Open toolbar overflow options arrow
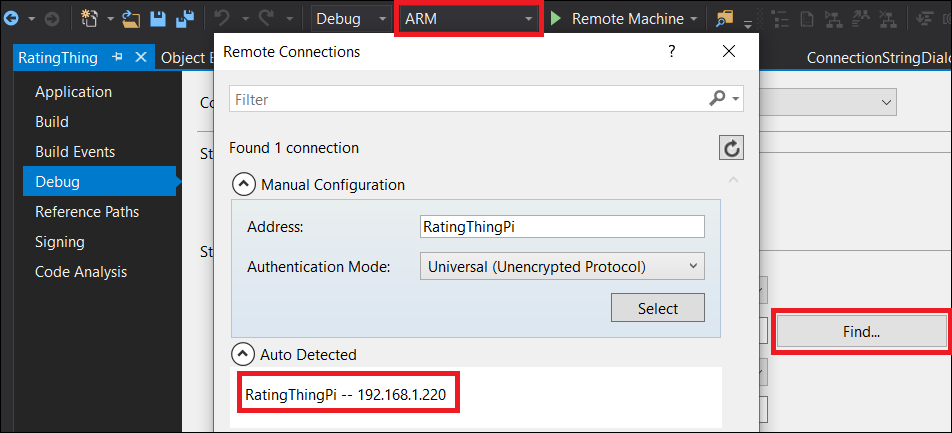 [748, 24]
